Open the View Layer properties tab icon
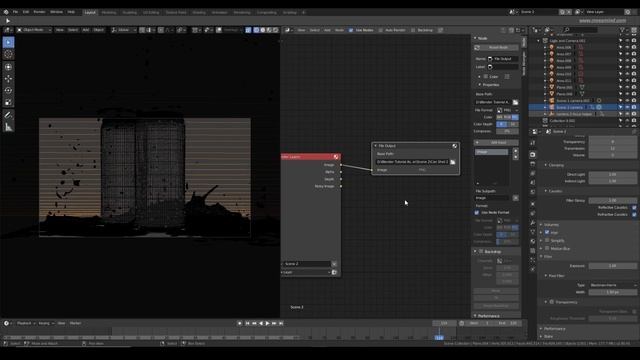Image resolution: width=640 pixels, height=360 pixels. 533,173
